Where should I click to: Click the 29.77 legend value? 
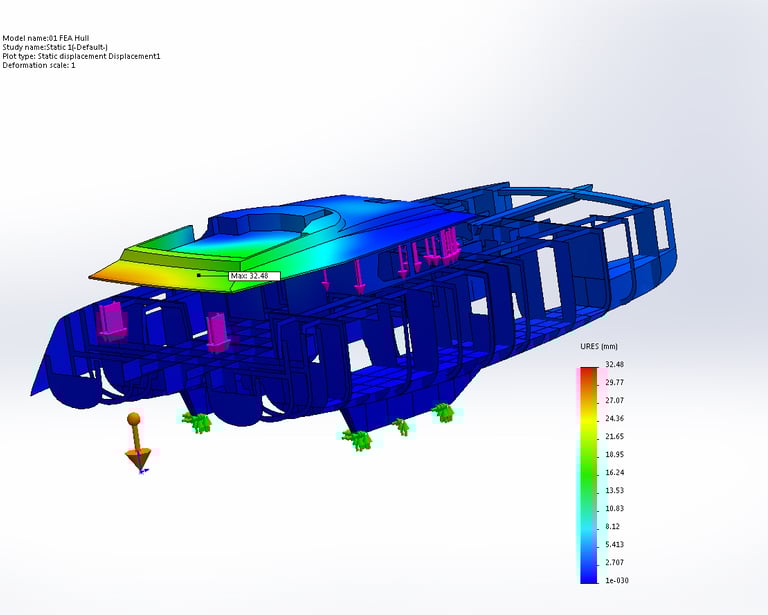[x=614, y=382]
